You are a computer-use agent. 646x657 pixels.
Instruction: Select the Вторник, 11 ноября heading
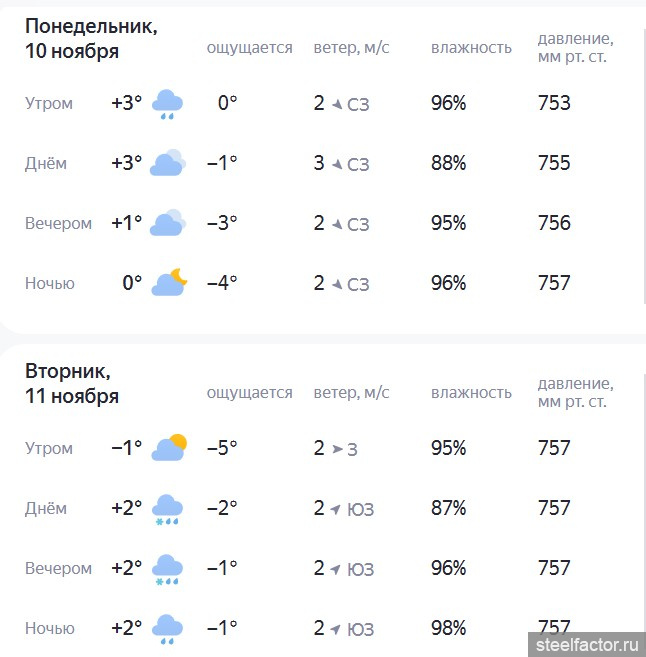coord(72,383)
